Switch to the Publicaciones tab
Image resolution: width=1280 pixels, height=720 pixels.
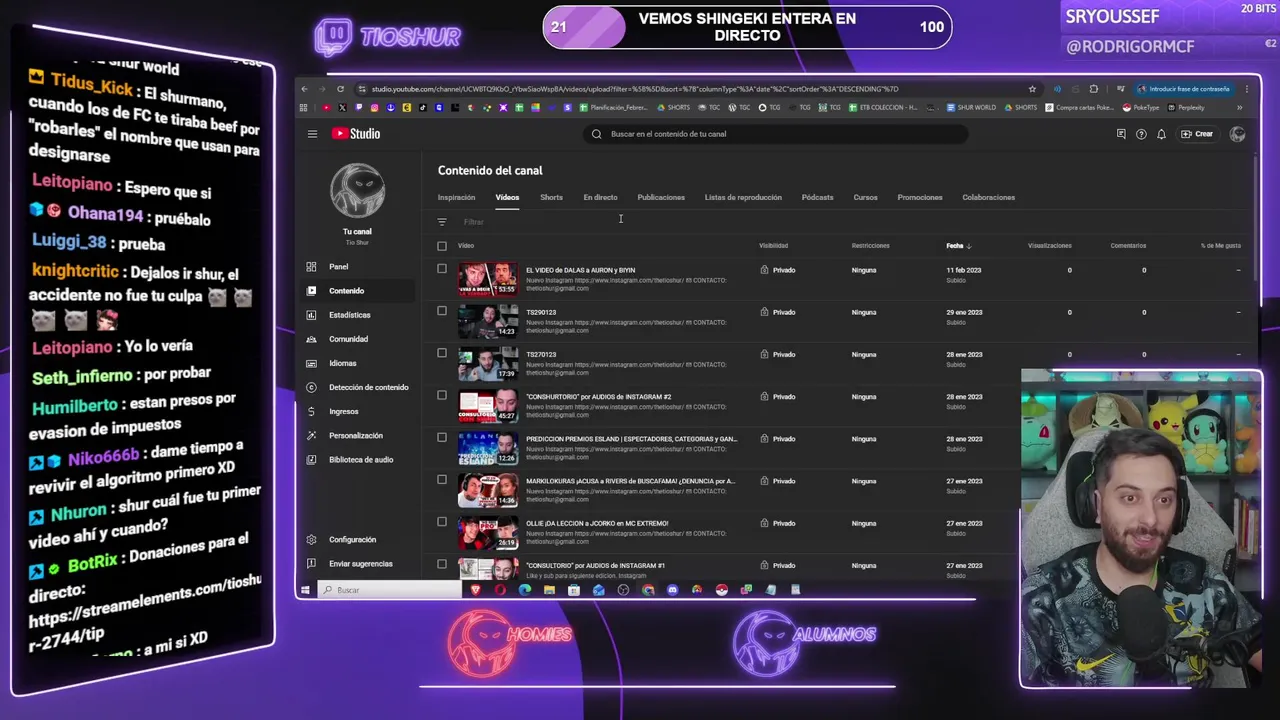(x=661, y=198)
